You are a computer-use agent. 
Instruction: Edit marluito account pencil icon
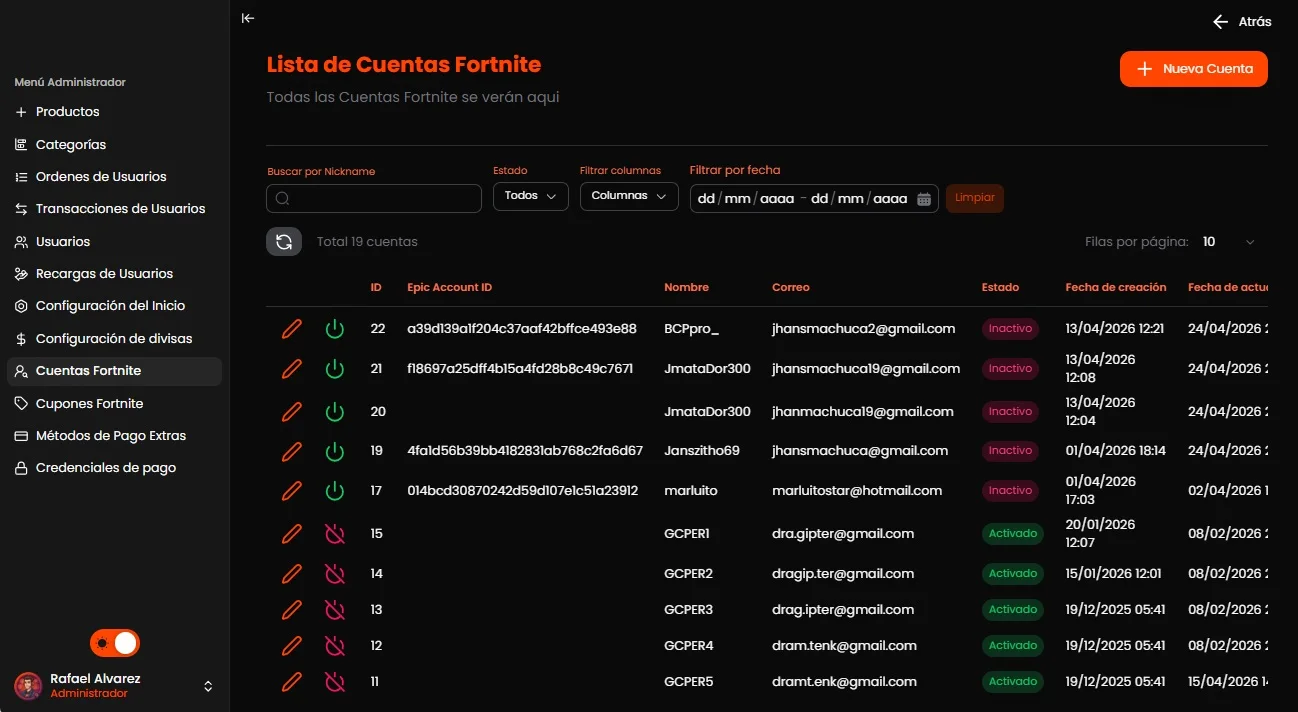292,491
